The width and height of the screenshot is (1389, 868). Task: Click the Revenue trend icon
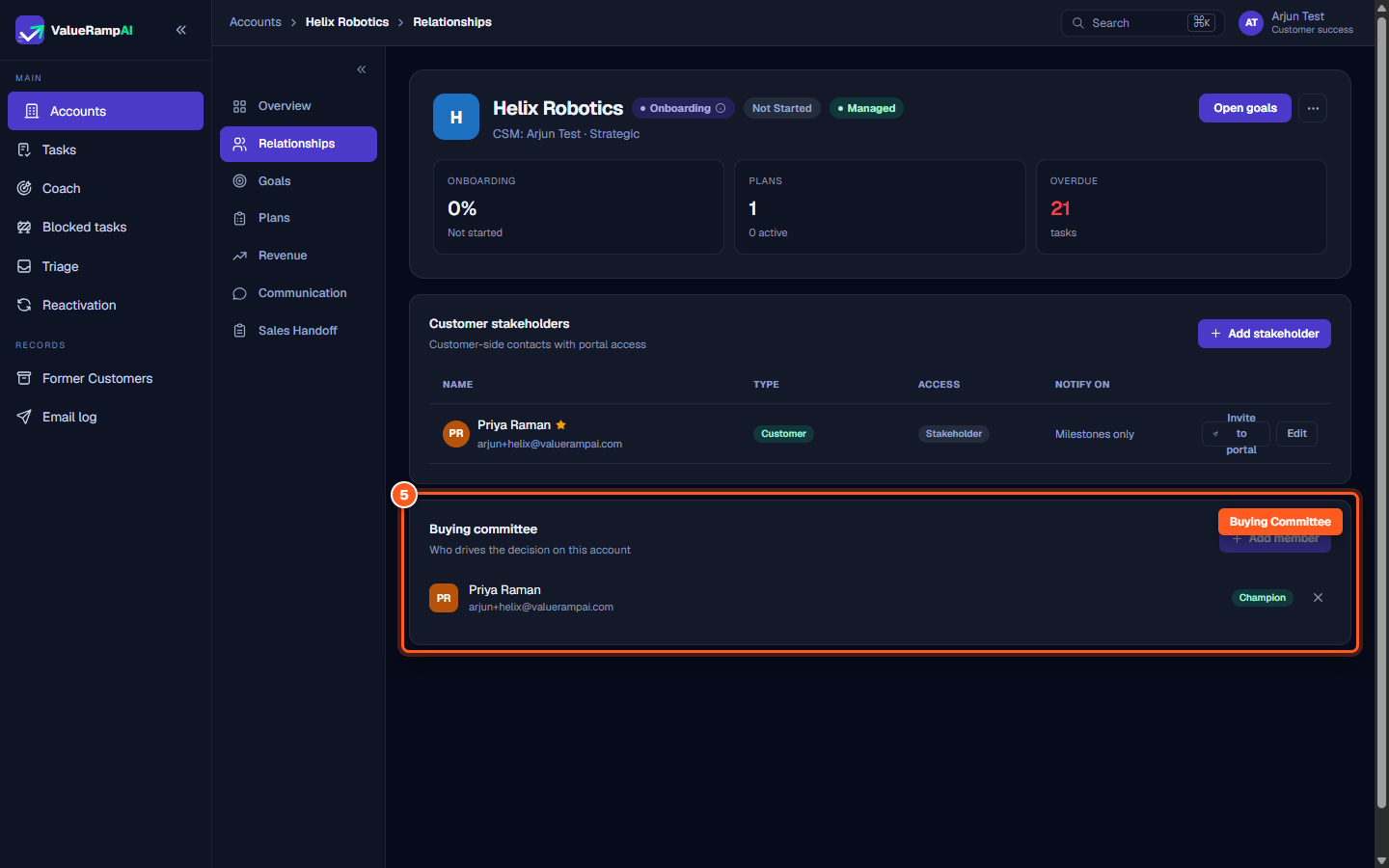(x=240, y=256)
